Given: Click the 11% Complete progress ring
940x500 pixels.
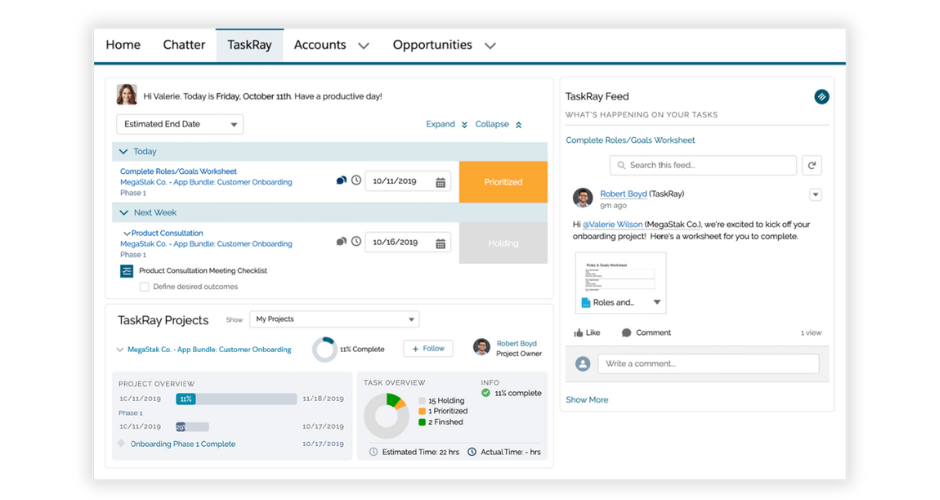Looking at the screenshot, I should pyautogui.click(x=324, y=350).
